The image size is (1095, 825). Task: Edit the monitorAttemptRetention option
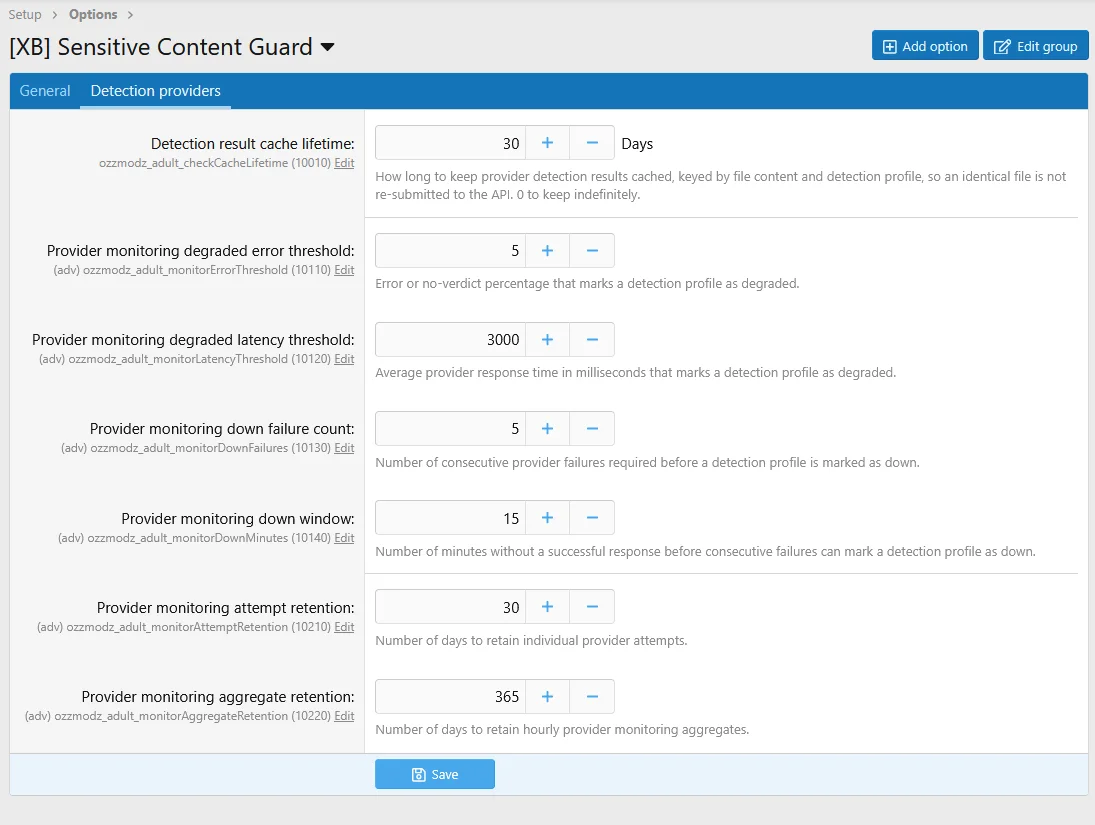click(x=344, y=627)
